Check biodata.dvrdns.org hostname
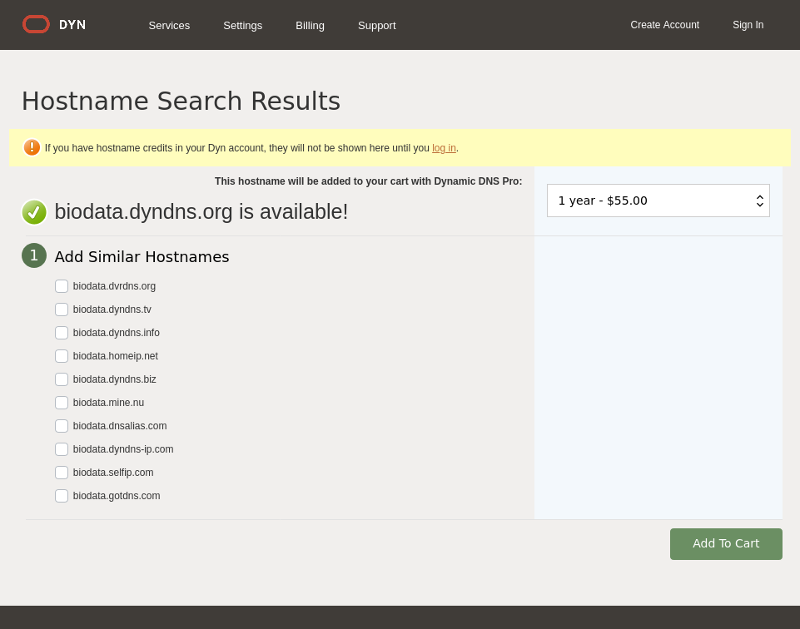This screenshot has width=800, height=629. coord(61,286)
